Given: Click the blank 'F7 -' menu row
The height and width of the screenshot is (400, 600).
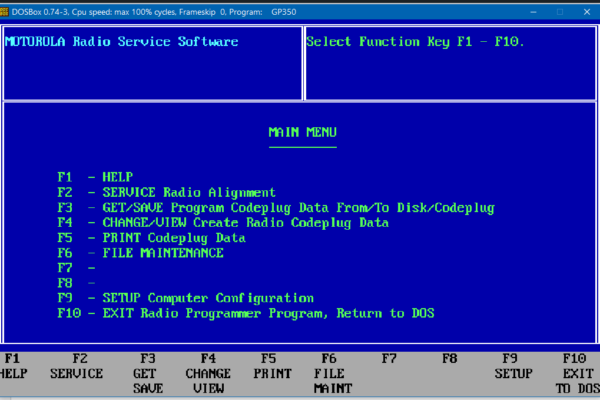Looking at the screenshot, I should pos(76,268).
